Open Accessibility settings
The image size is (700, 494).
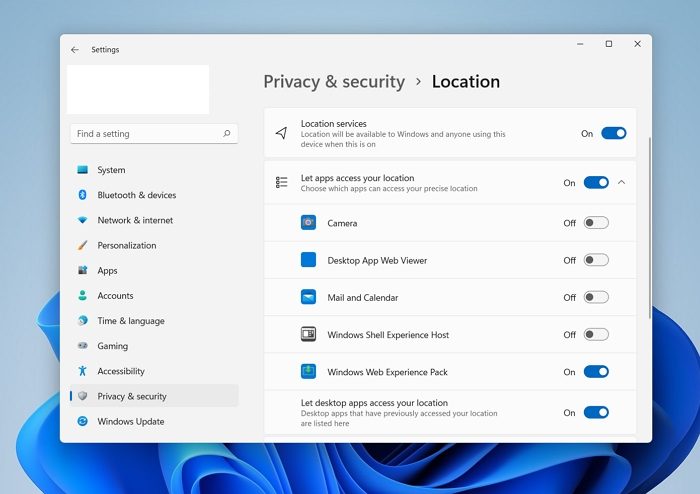[154, 371]
